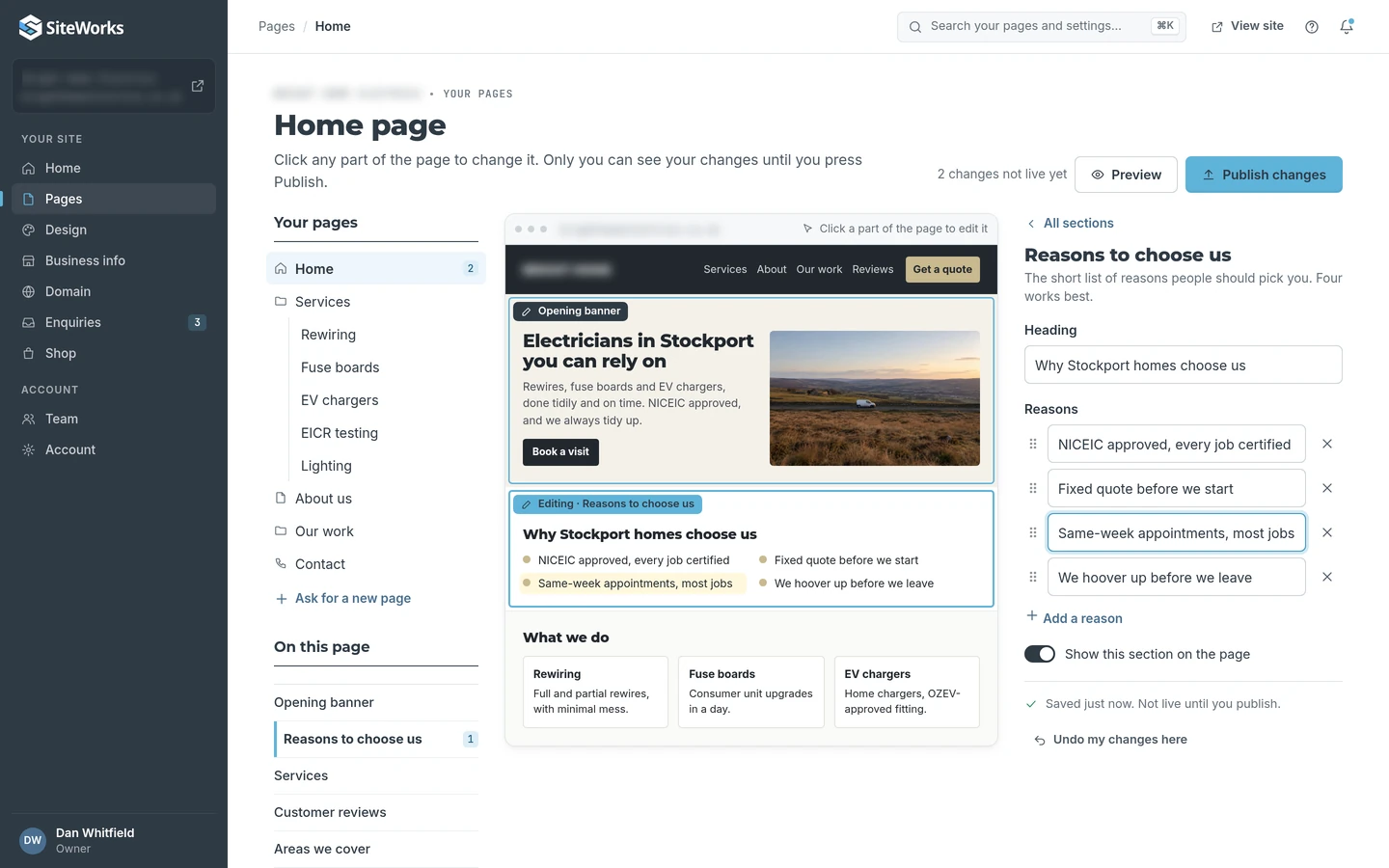1389x868 pixels.
Task: Open the notifications bell
Action: [x=1347, y=27]
